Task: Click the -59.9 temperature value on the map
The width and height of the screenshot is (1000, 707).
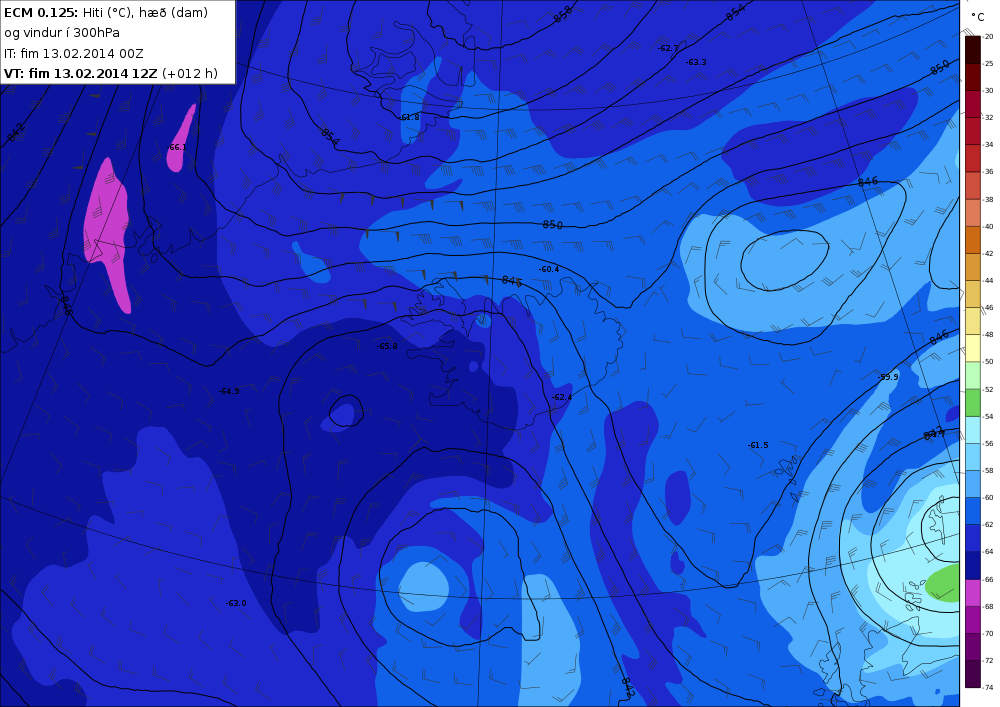Action: pyautogui.click(x=888, y=377)
